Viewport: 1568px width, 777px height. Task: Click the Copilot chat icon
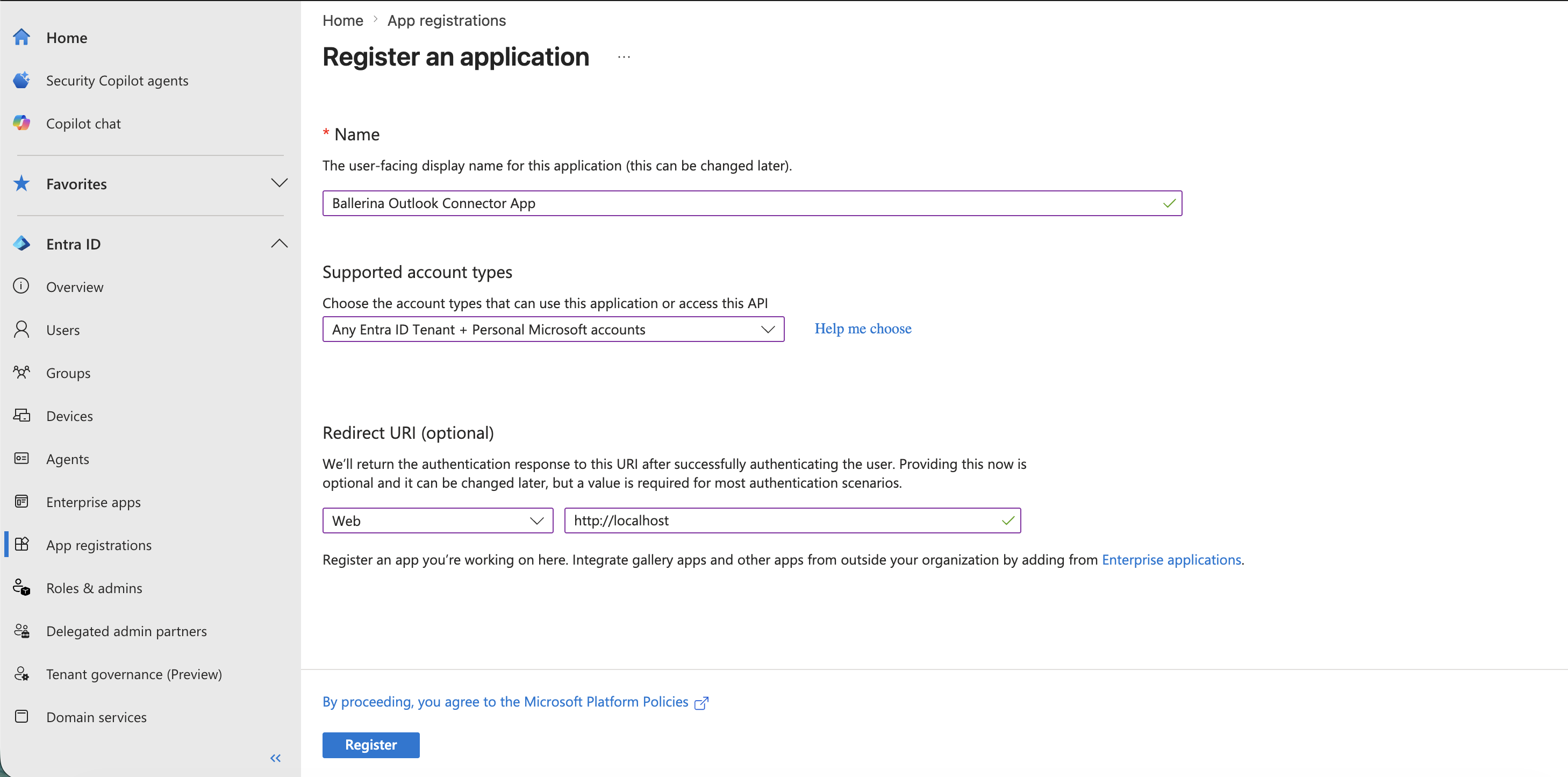coord(22,123)
